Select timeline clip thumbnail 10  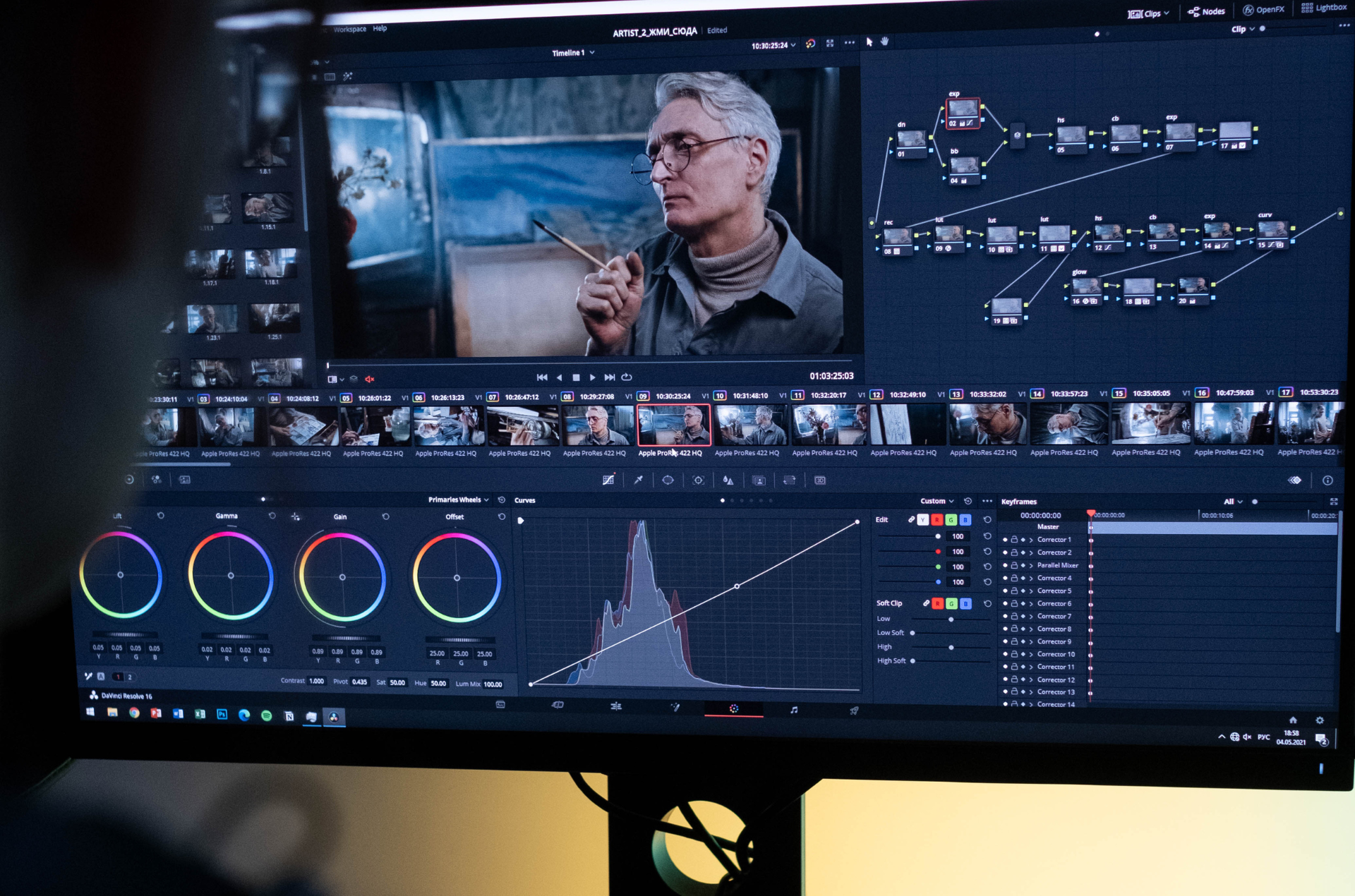point(749,425)
